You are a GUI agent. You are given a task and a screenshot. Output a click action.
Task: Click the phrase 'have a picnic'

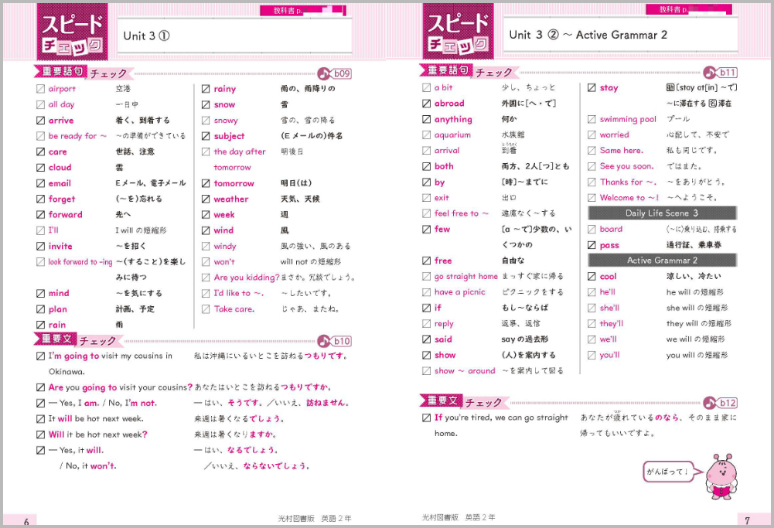coord(460,292)
